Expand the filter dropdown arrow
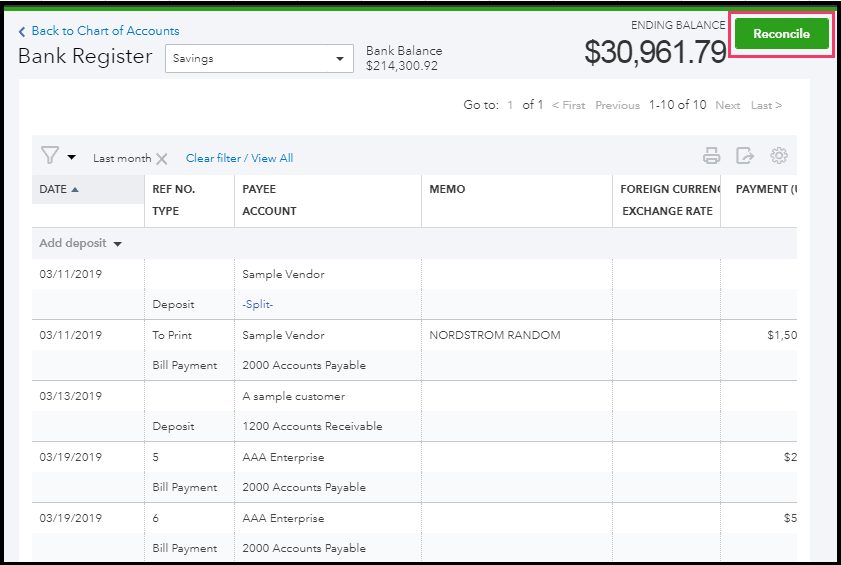 coord(72,157)
